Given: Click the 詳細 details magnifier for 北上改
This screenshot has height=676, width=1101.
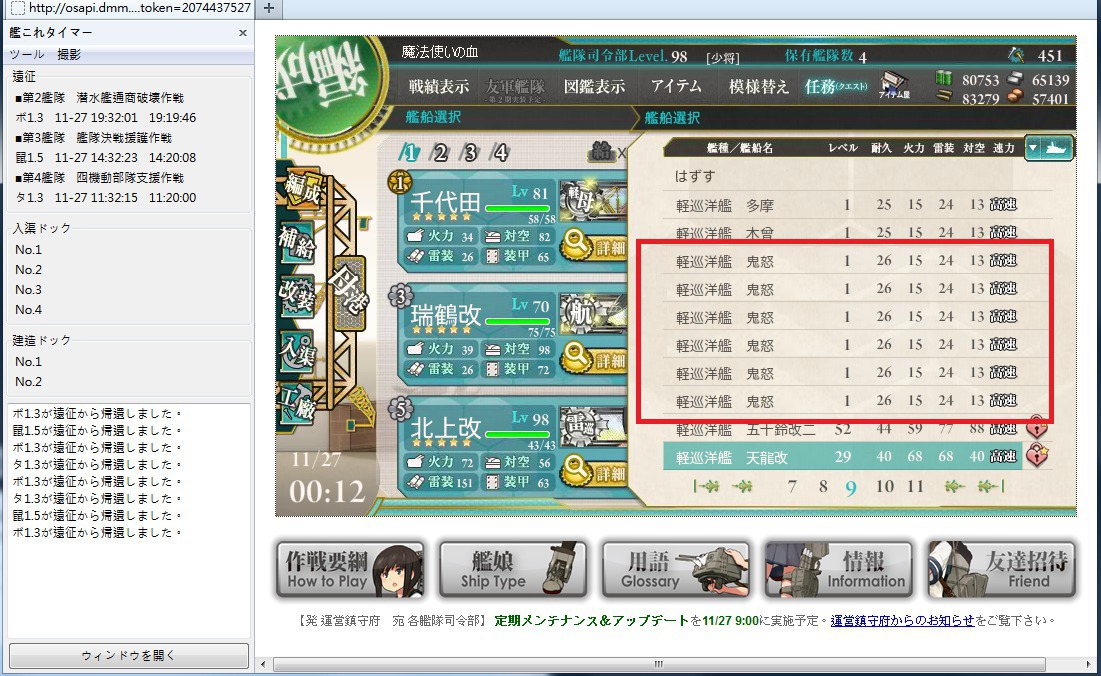Looking at the screenshot, I should click(x=593, y=472).
